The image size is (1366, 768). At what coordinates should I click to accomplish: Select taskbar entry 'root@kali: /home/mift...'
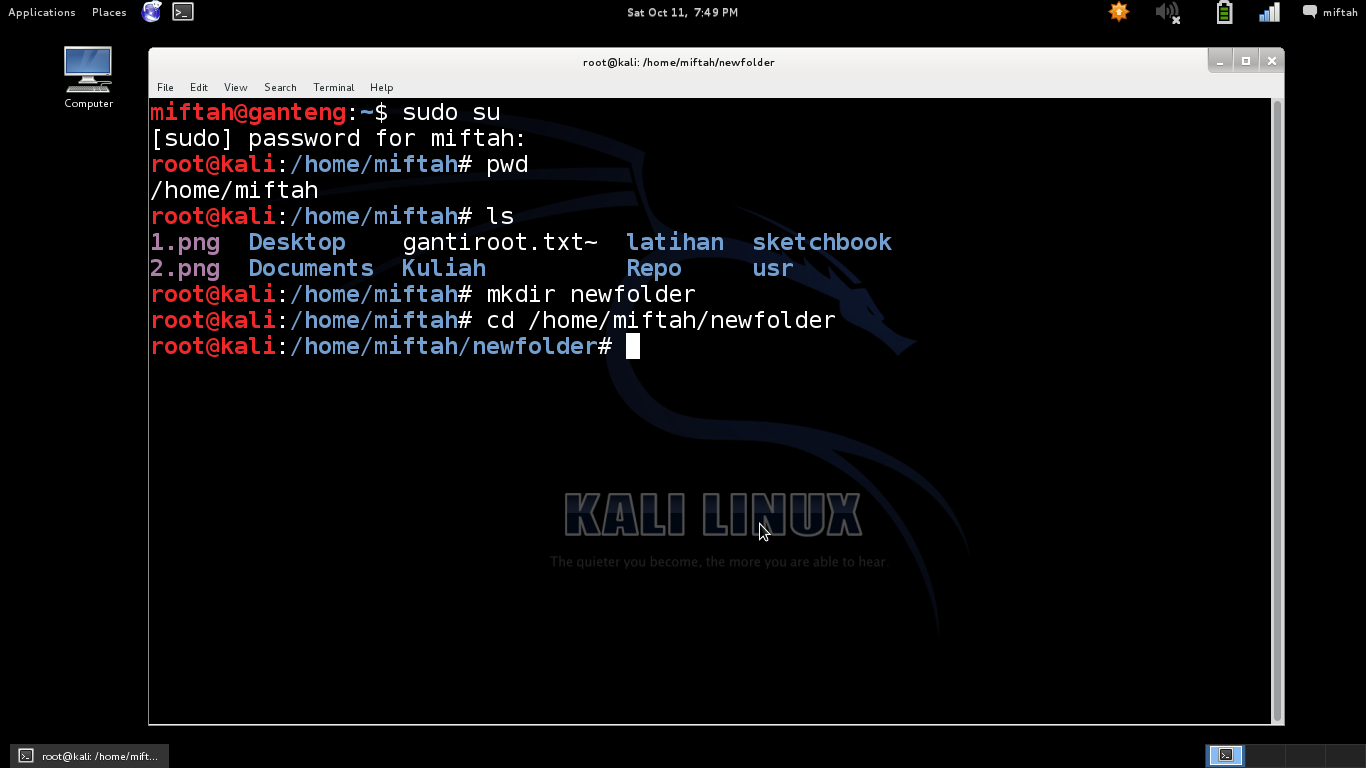(89, 756)
